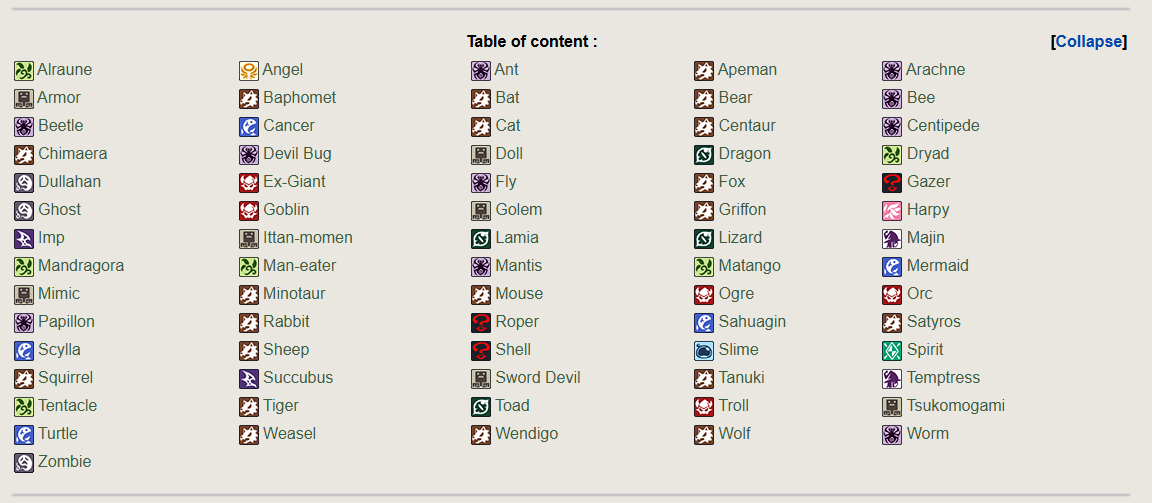Image resolution: width=1152 pixels, height=503 pixels.
Task: Click the dark green icon beside Dragon
Action: 704,154
